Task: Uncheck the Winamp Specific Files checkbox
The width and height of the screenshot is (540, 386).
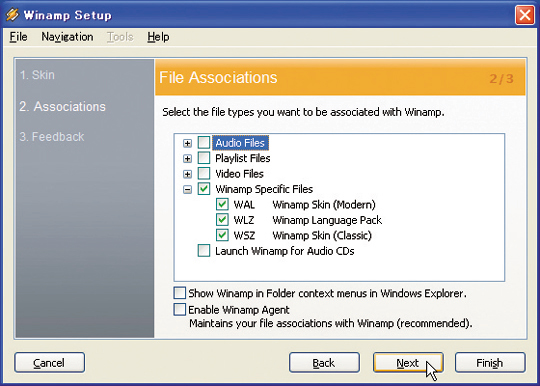Action: (204, 189)
